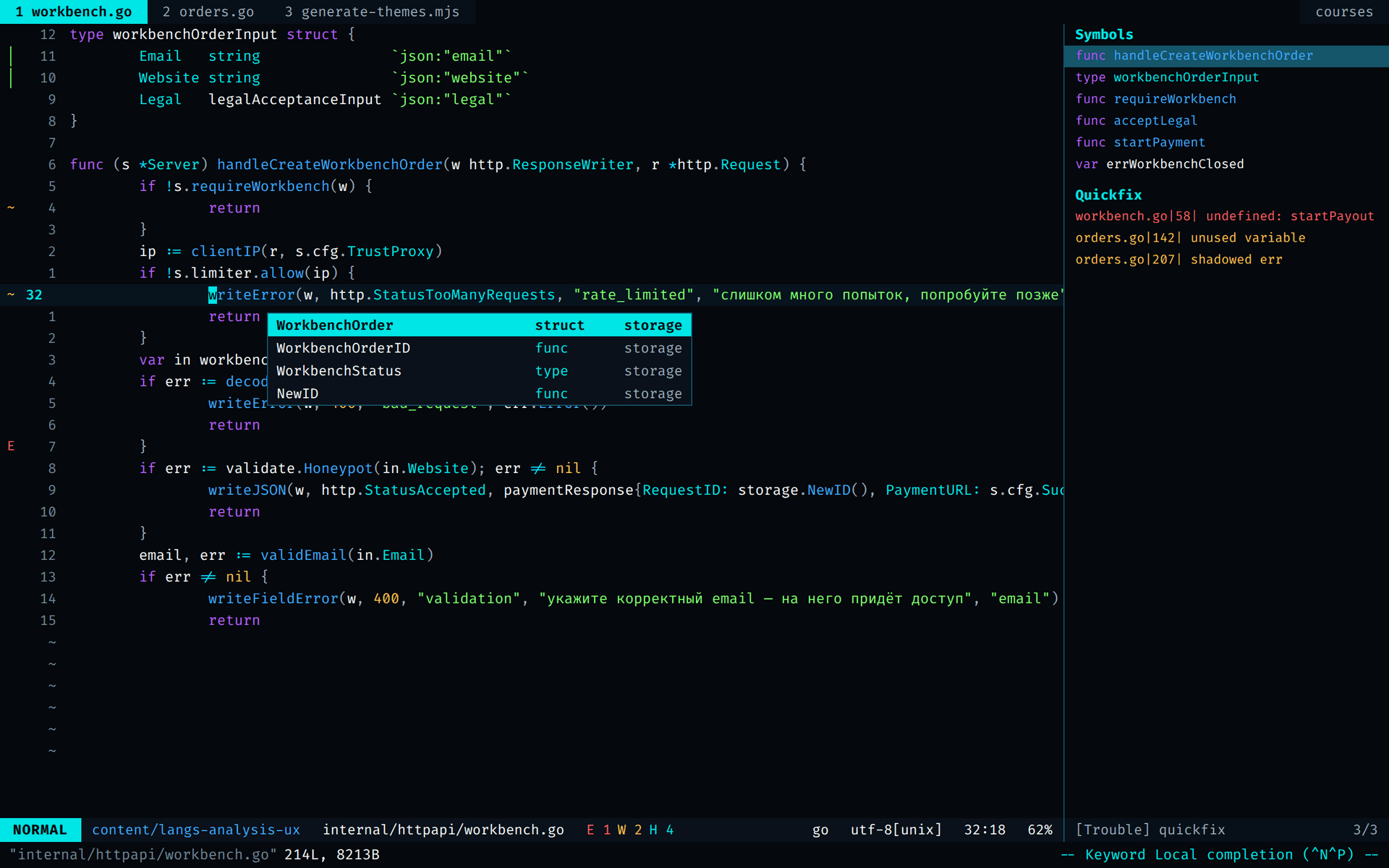
Task: Go to func acceptLegal symbol
Action: pos(1226,121)
